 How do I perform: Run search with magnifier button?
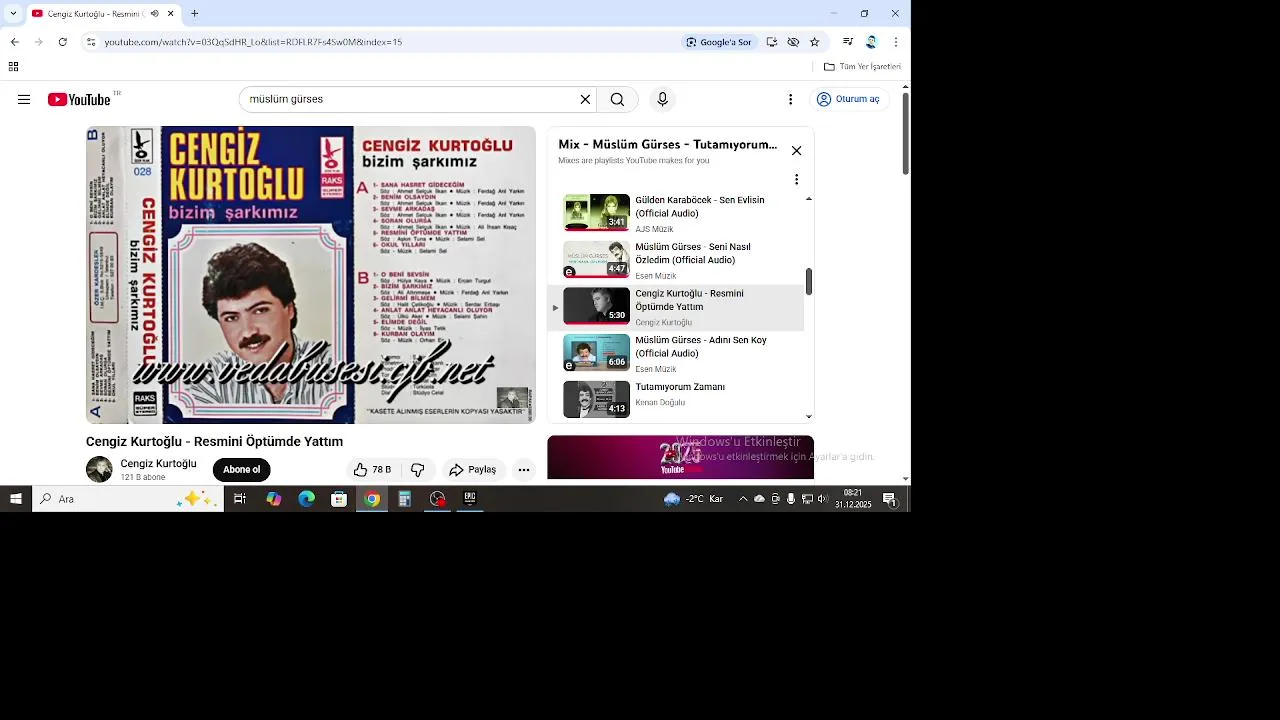tap(617, 99)
